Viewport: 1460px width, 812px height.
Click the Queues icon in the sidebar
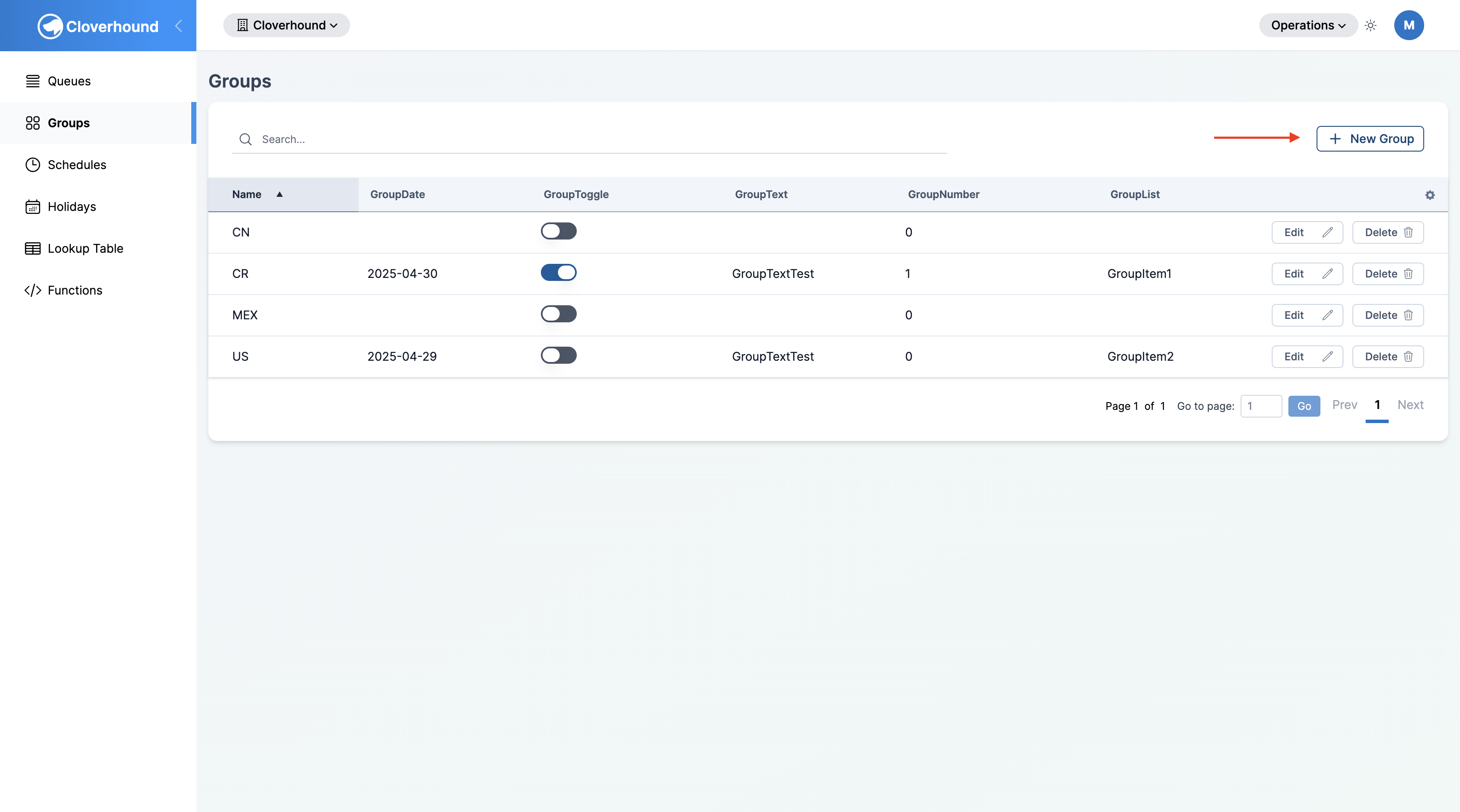(33, 81)
